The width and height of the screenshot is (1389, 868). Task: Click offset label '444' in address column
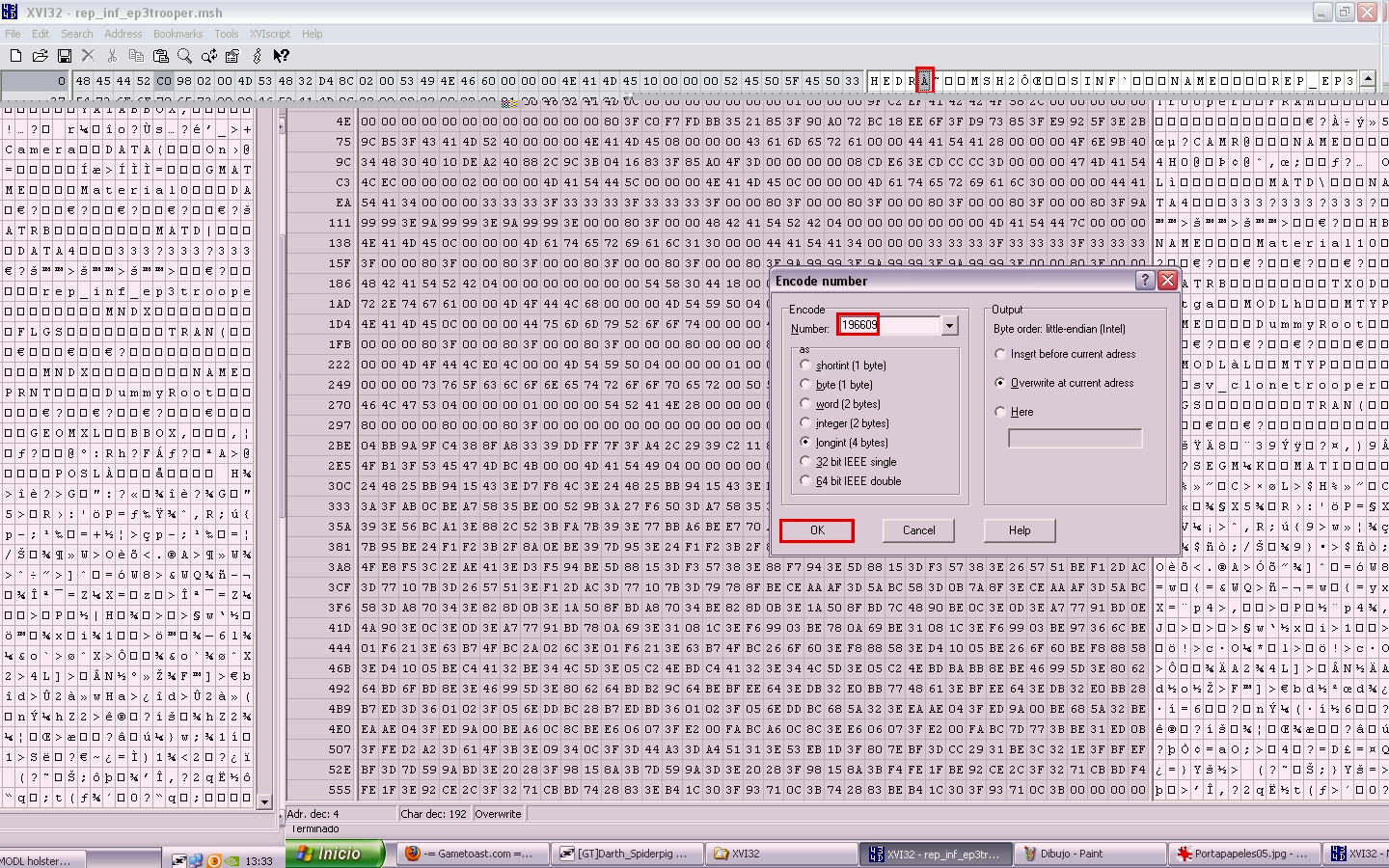(x=340, y=648)
